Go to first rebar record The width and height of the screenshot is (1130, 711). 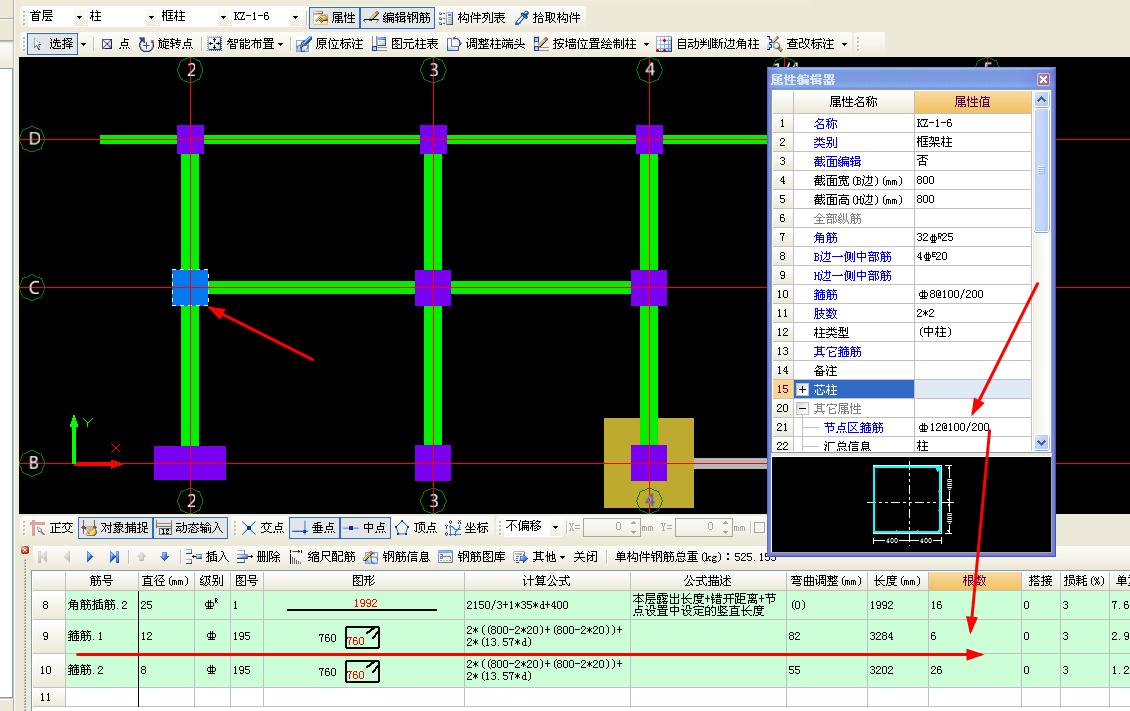click(x=43, y=557)
